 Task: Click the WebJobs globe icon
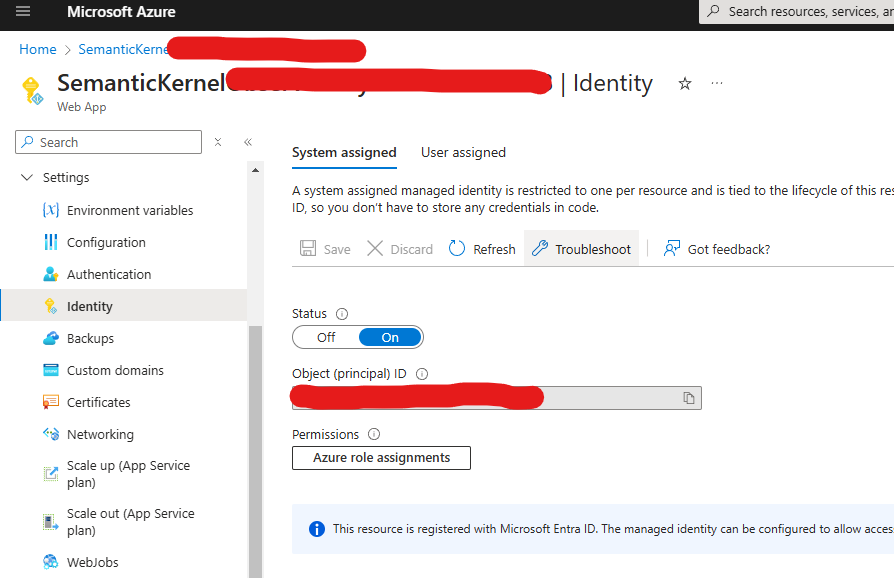(51, 562)
